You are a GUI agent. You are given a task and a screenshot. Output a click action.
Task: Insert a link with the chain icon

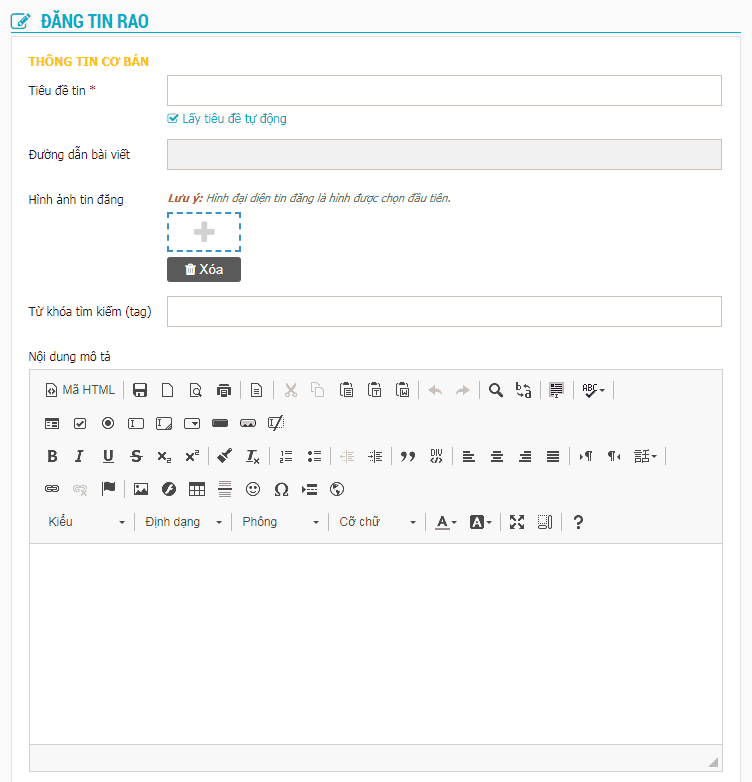tap(52, 489)
